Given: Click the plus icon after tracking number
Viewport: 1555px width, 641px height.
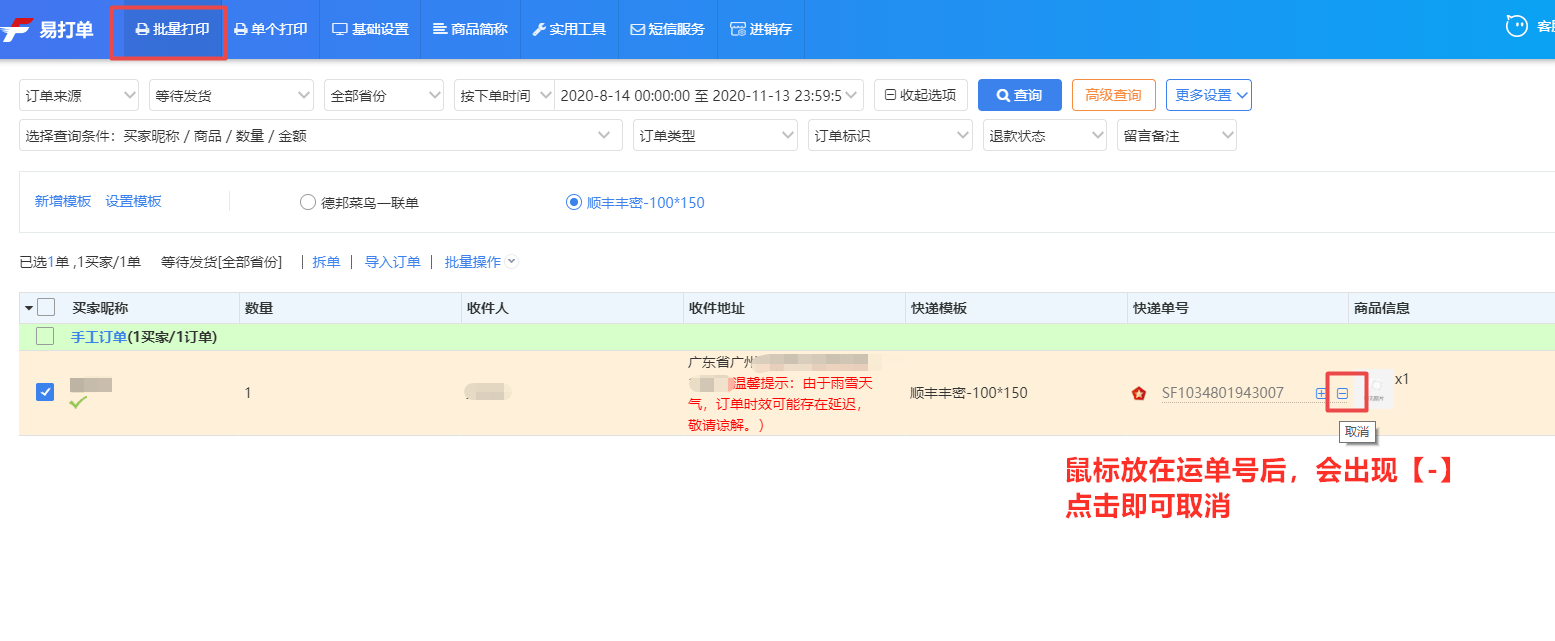Looking at the screenshot, I should click(x=1321, y=393).
